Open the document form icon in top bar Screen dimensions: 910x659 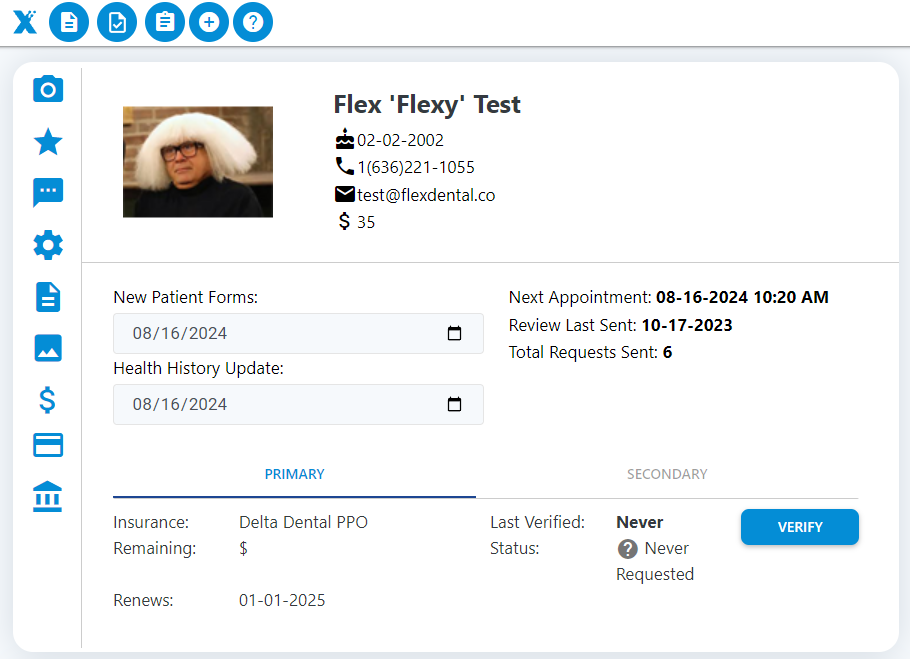tap(69, 22)
